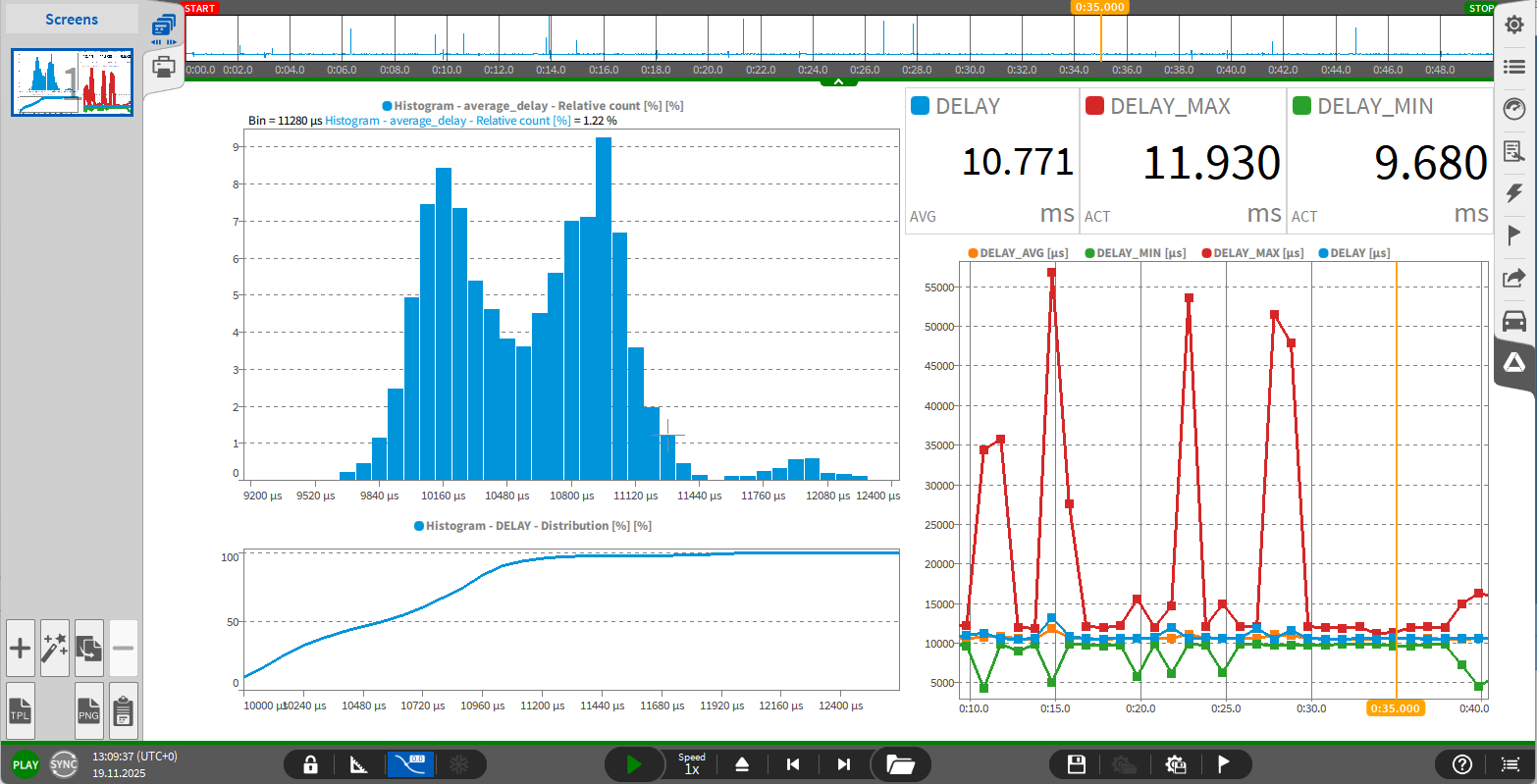Image resolution: width=1537 pixels, height=784 pixels.
Task: Open the printer report view tab
Action: coord(164,67)
